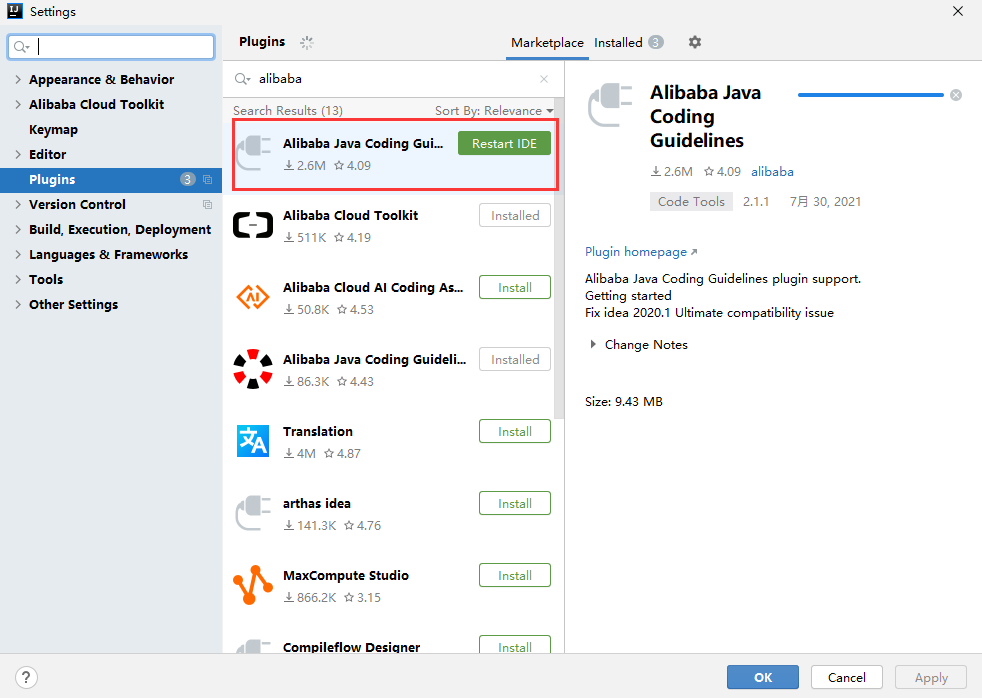
Task: Click the copy icon beside Version Control
Action: pyautogui.click(x=207, y=205)
